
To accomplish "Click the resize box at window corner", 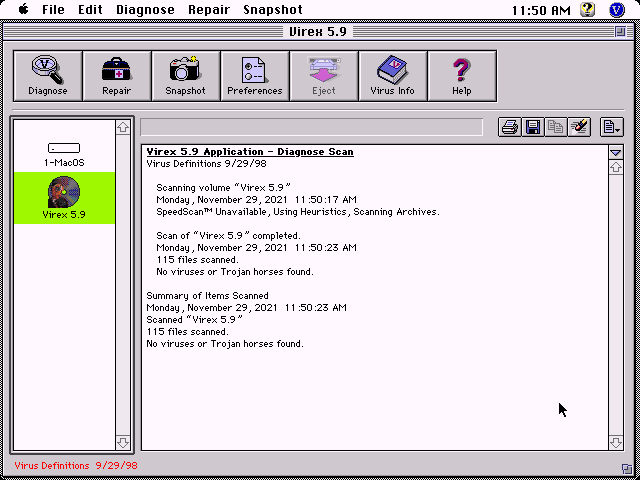I will point(627,468).
